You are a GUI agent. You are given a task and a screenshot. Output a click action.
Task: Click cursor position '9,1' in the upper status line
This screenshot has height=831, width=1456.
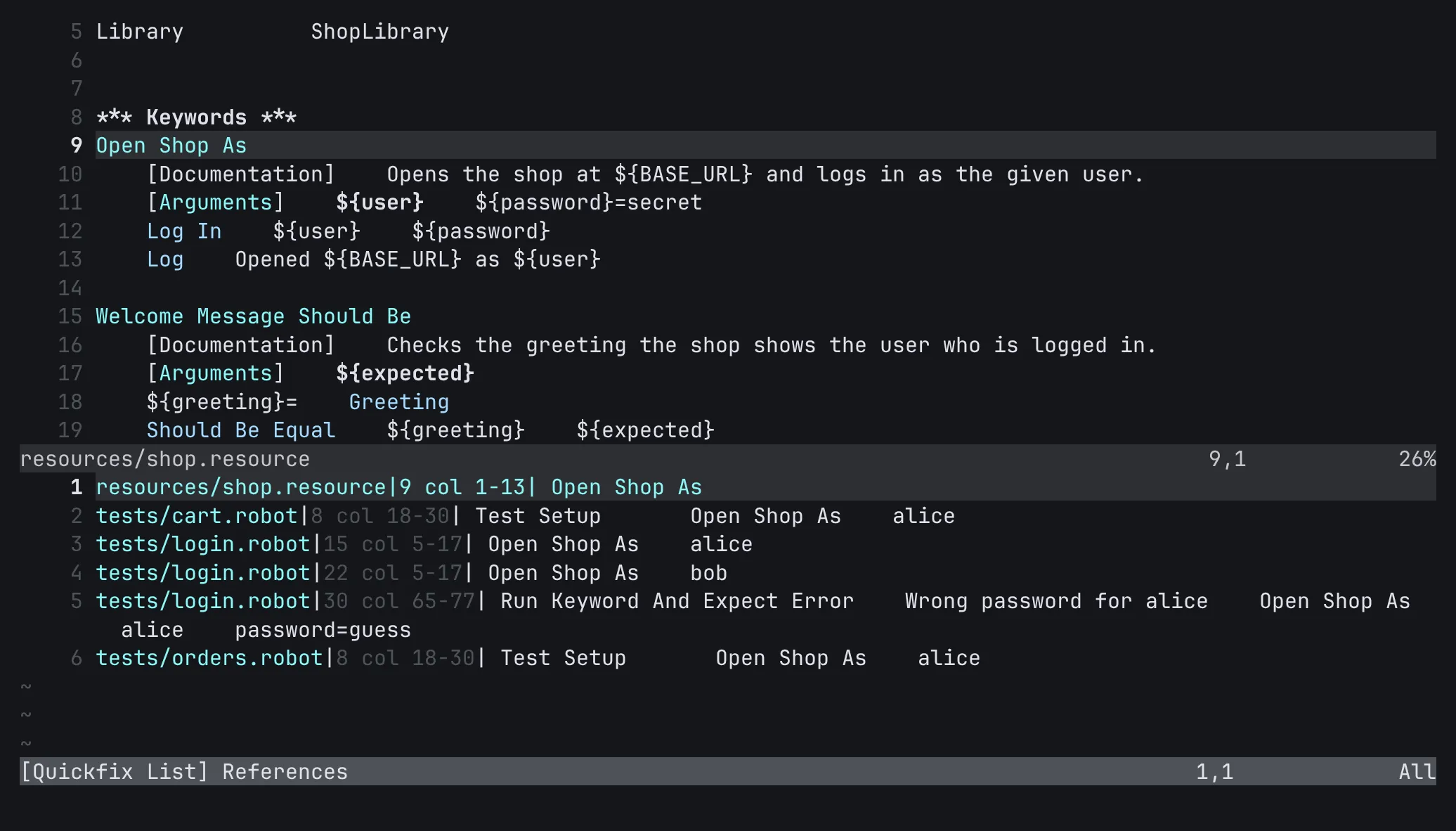[x=1227, y=459]
